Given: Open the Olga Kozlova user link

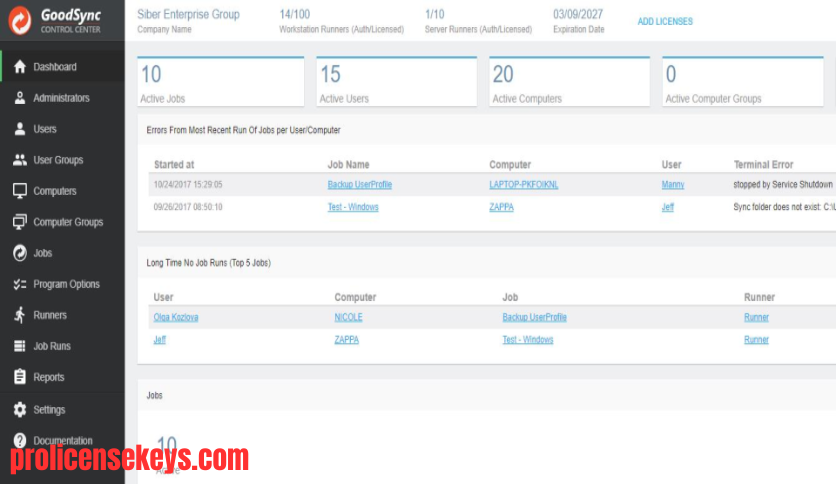Looking at the screenshot, I should pyautogui.click(x=176, y=317).
